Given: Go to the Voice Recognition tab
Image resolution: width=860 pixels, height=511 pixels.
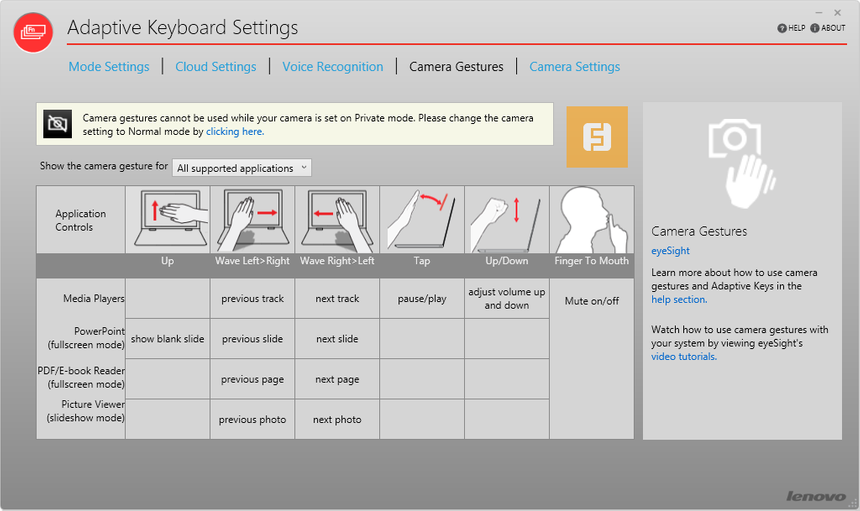Looking at the screenshot, I should [x=333, y=67].
